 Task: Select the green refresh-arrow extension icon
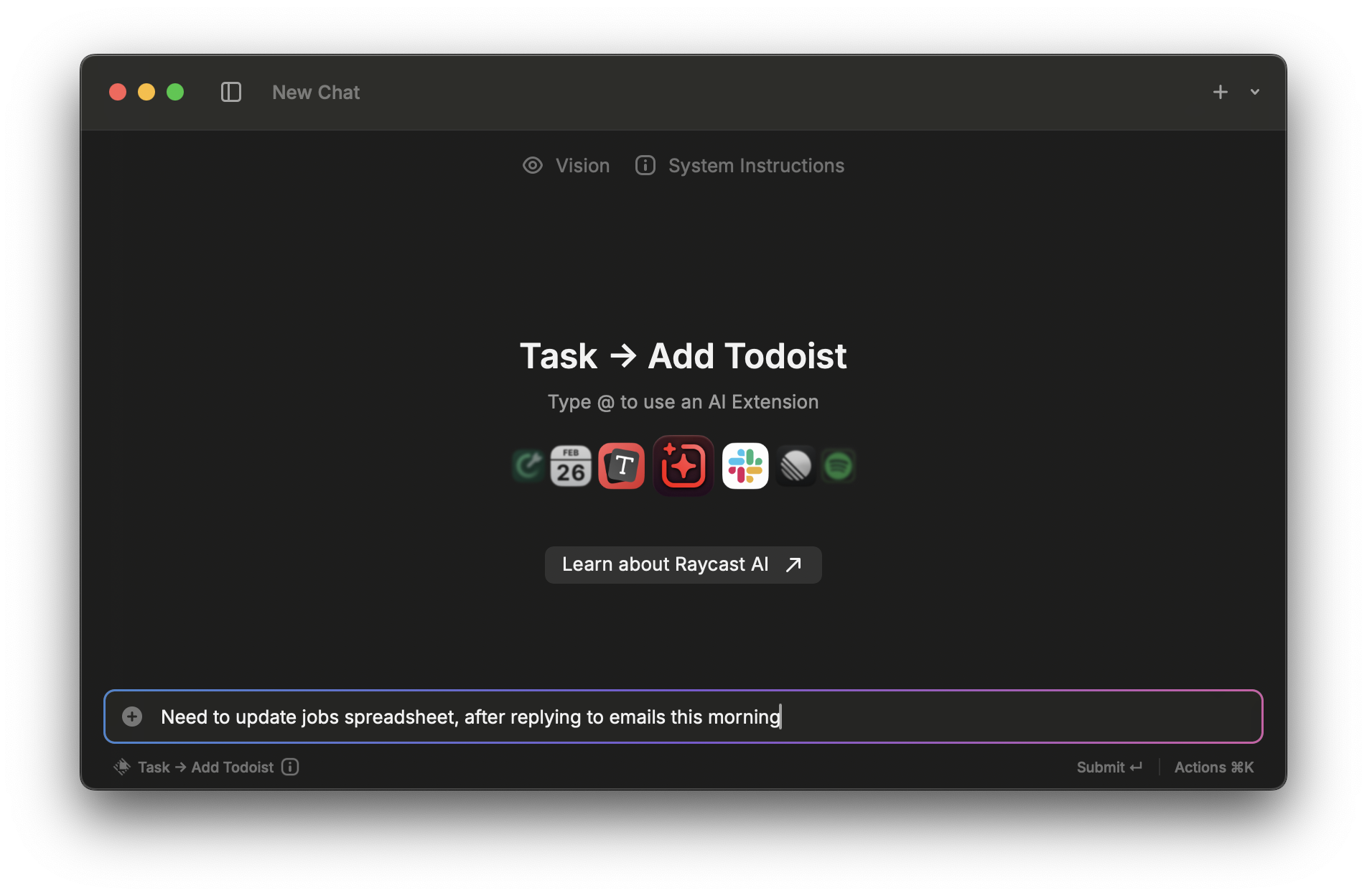point(528,466)
